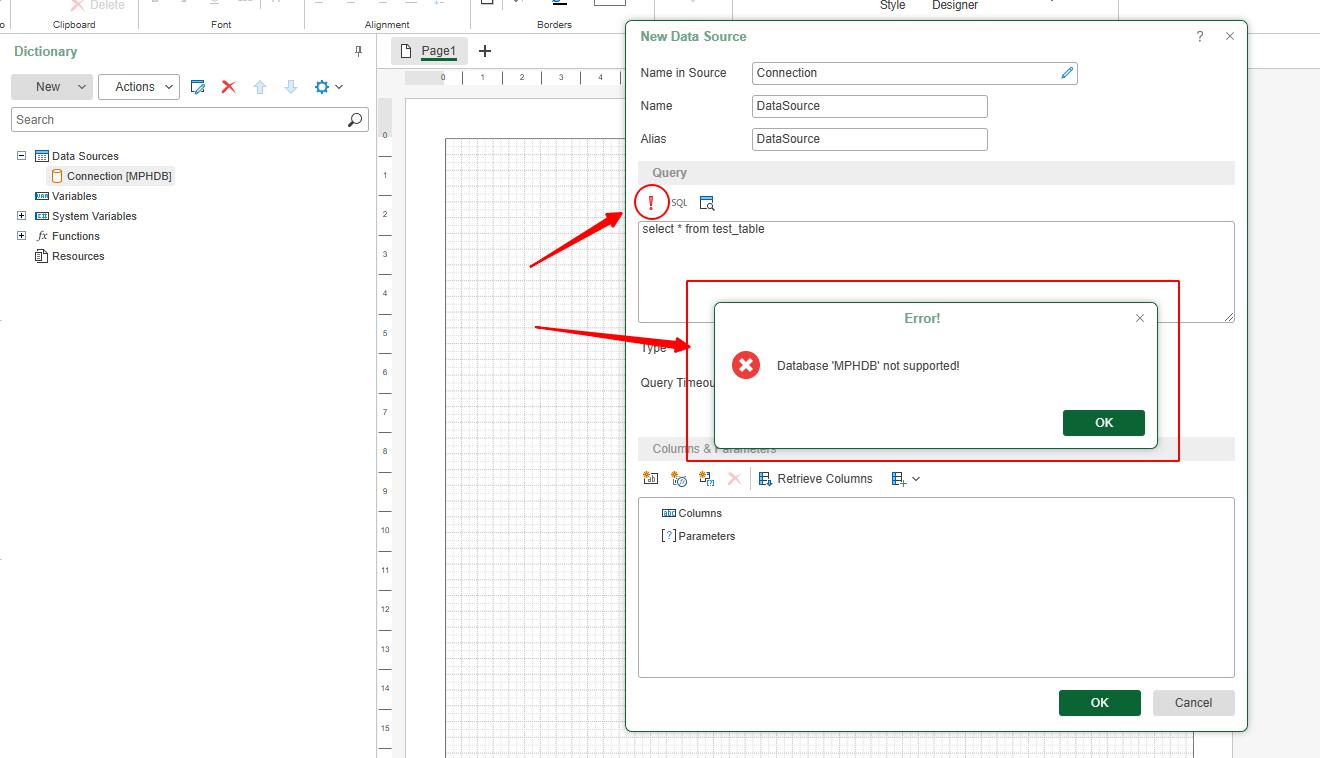The width and height of the screenshot is (1320, 758).
Task: Click the help question mark in dialog title
Action: pyautogui.click(x=1200, y=36)
